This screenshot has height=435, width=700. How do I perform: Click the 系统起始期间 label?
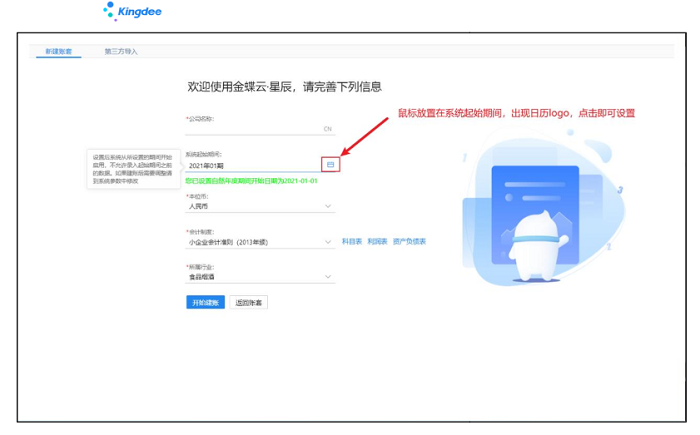204,154
